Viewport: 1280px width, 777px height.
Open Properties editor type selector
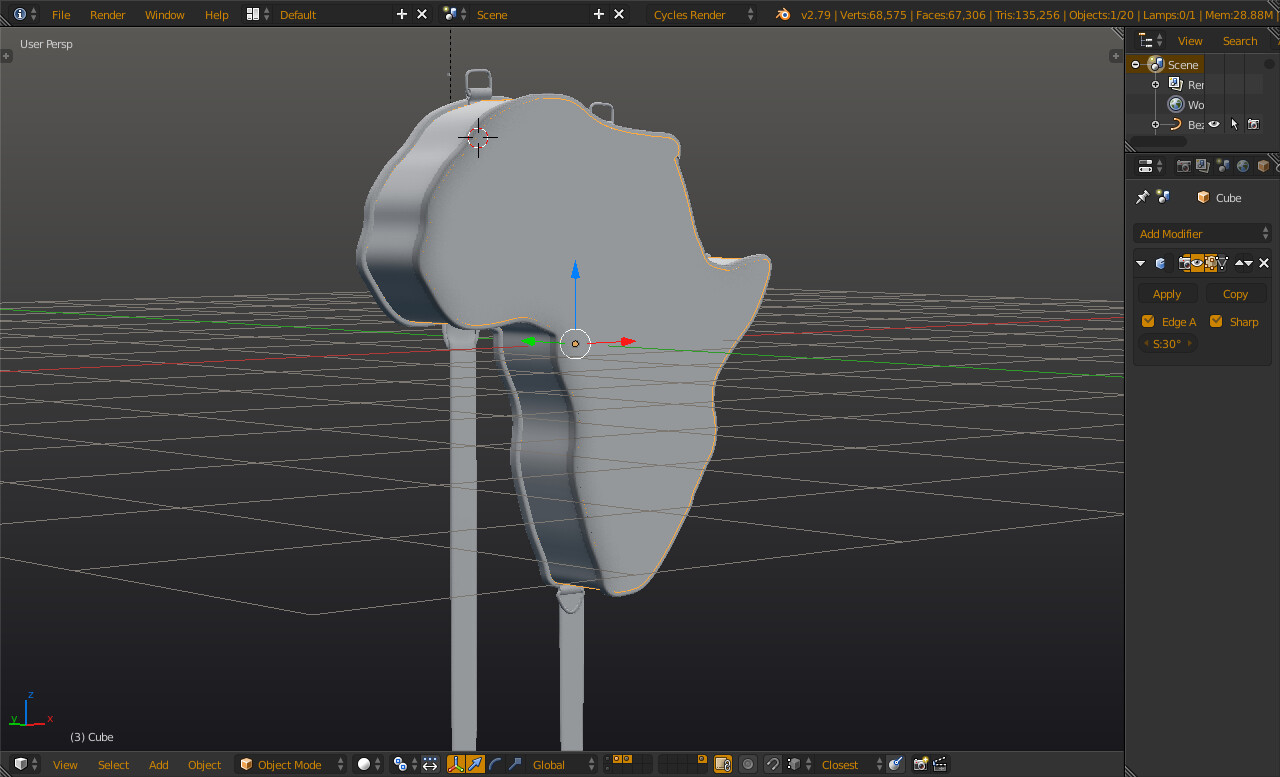pos(1151,166)
